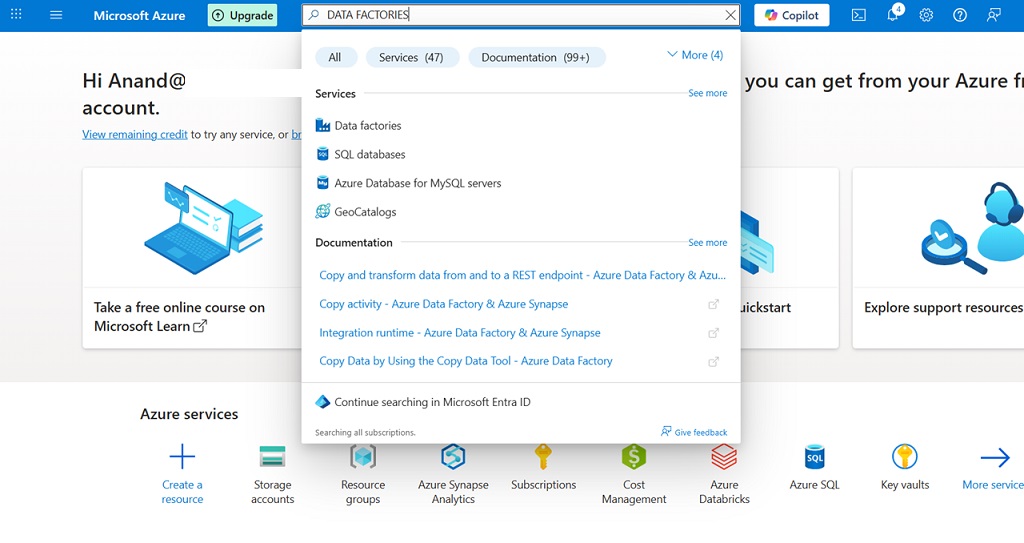Open Storage accounts service
1024x543 pixels.
click(x=272, y=474)
